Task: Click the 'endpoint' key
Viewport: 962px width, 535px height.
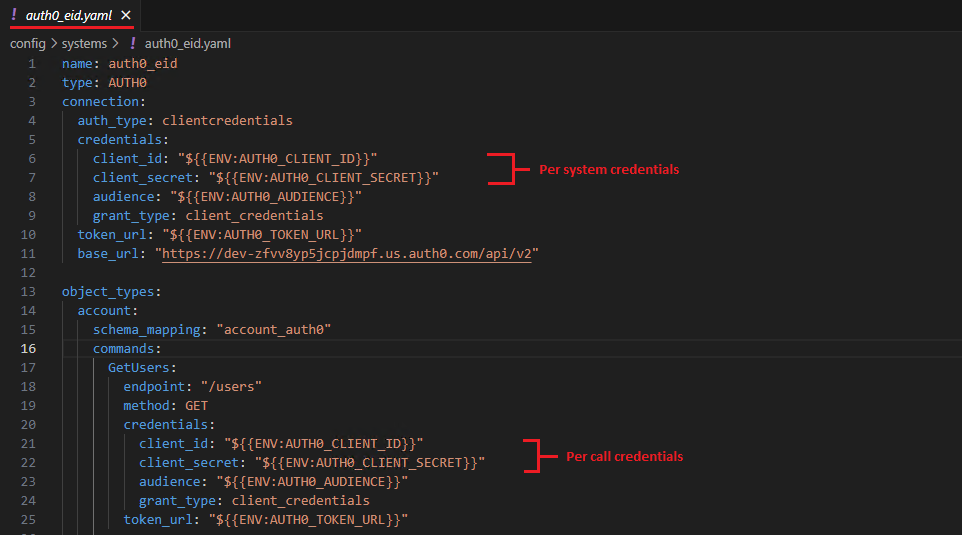Action: click(x=154, y=387)
